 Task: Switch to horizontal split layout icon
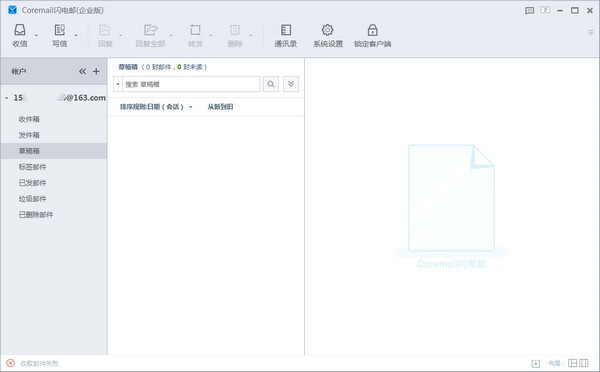point(572,363)
